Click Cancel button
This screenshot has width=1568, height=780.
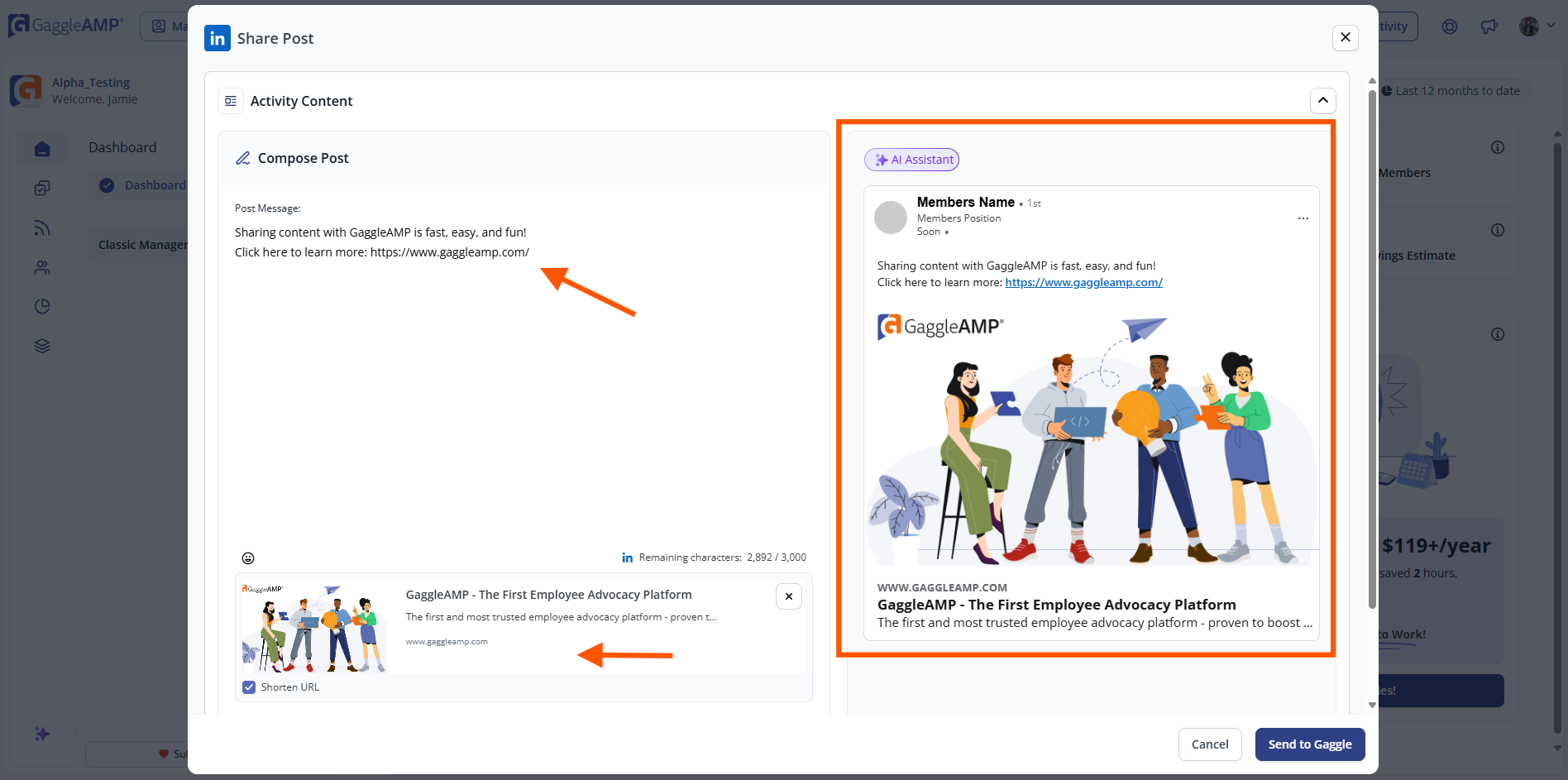tap(1210, 744)
